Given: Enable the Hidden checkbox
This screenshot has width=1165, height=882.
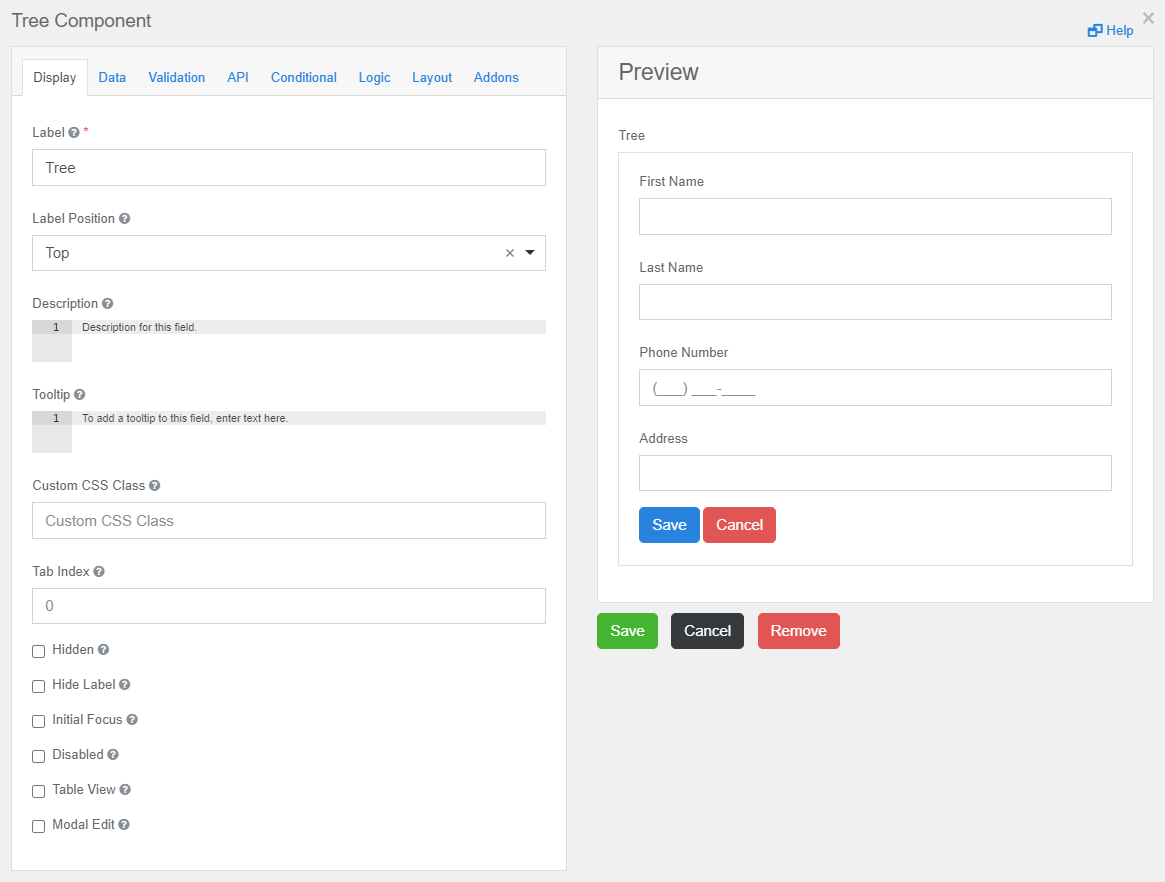Looking at the screenshot, I should 39,651.
